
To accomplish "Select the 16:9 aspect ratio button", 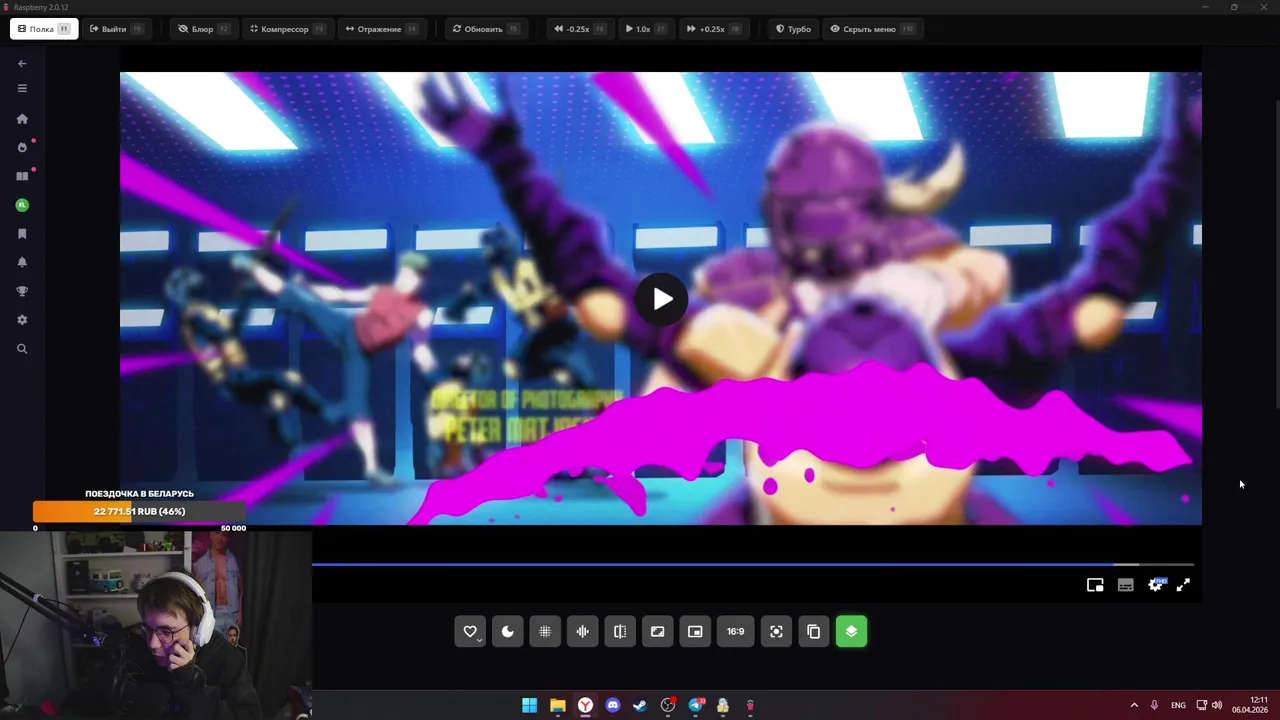I will (735, 631).
